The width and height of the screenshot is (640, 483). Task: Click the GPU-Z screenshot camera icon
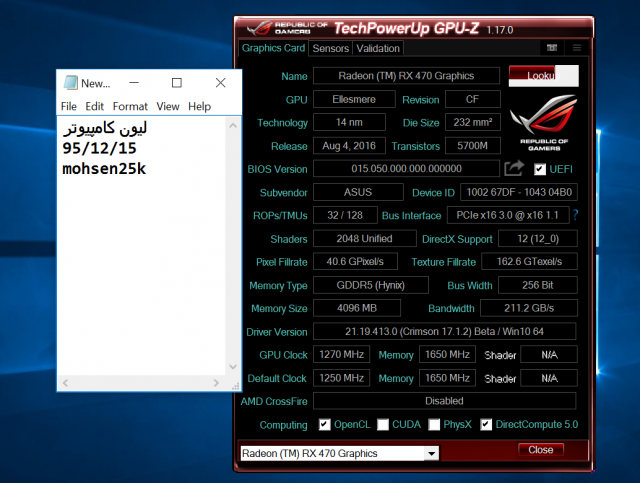[552, 48]
